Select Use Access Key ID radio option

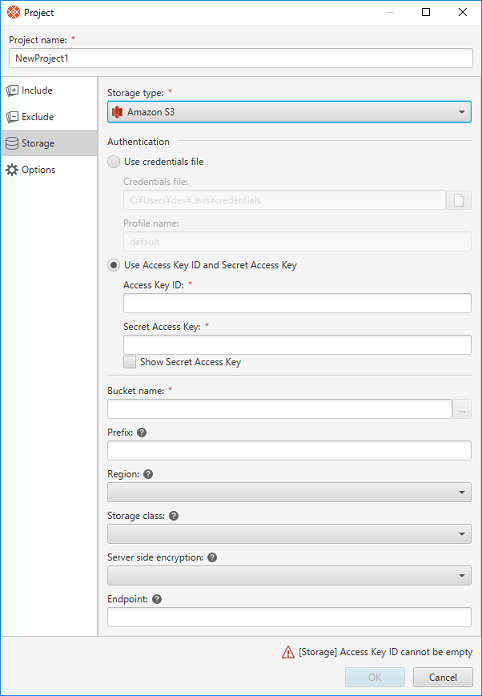coord(114,265)
